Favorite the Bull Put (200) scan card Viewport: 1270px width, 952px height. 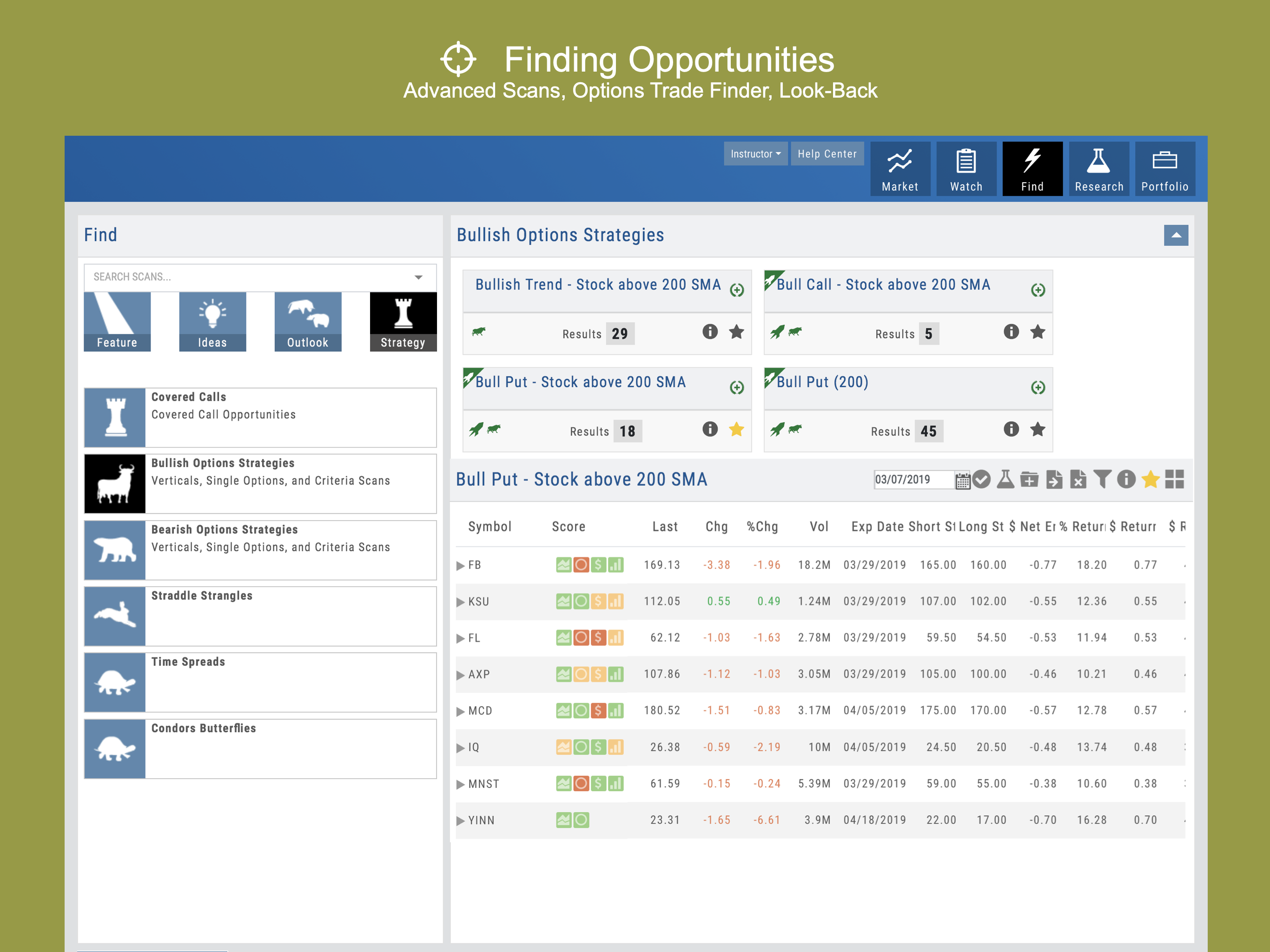pyautogui.click(x=1038, y=430)
